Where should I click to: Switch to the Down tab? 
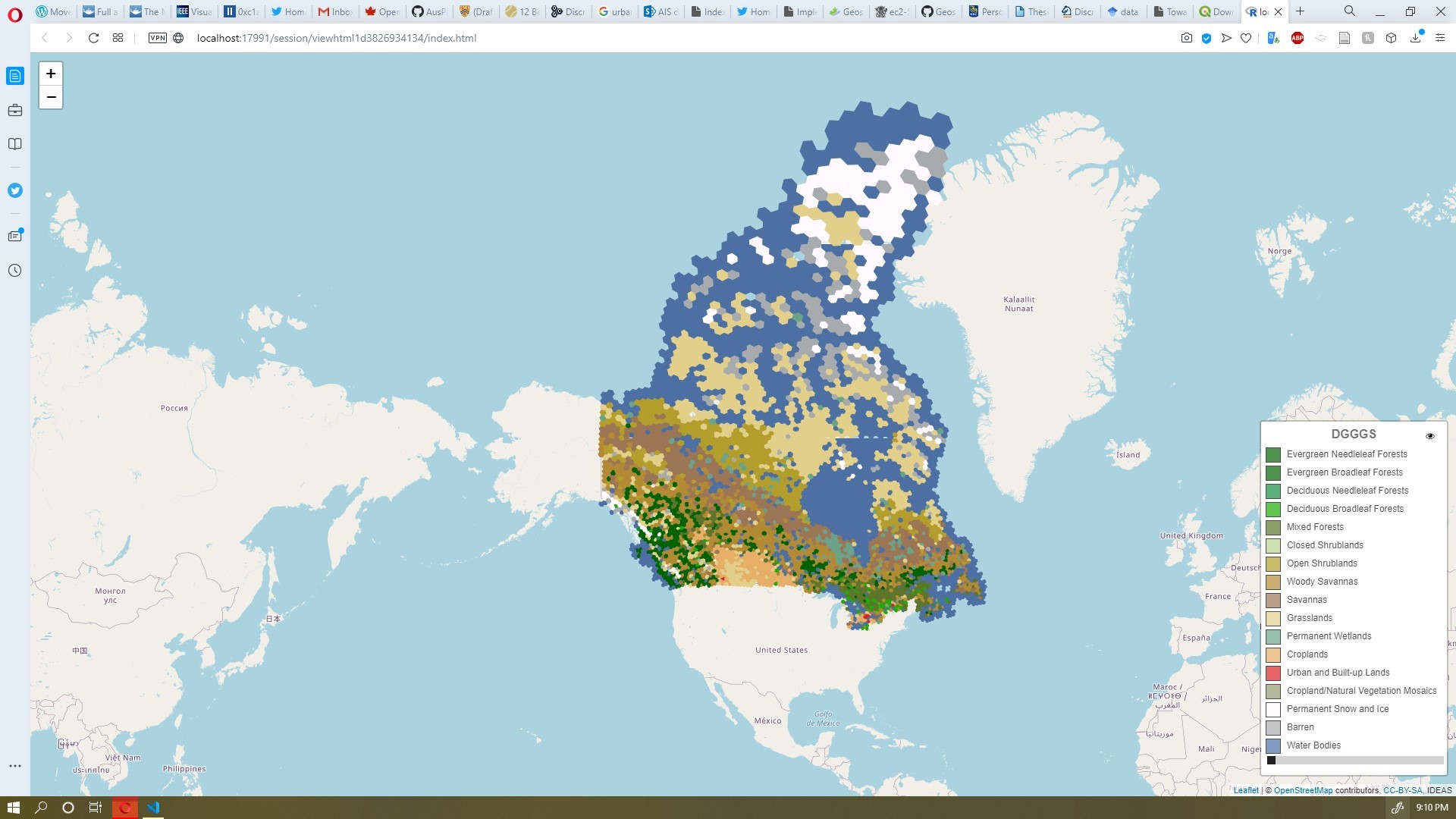click(x=1216, y=11)
